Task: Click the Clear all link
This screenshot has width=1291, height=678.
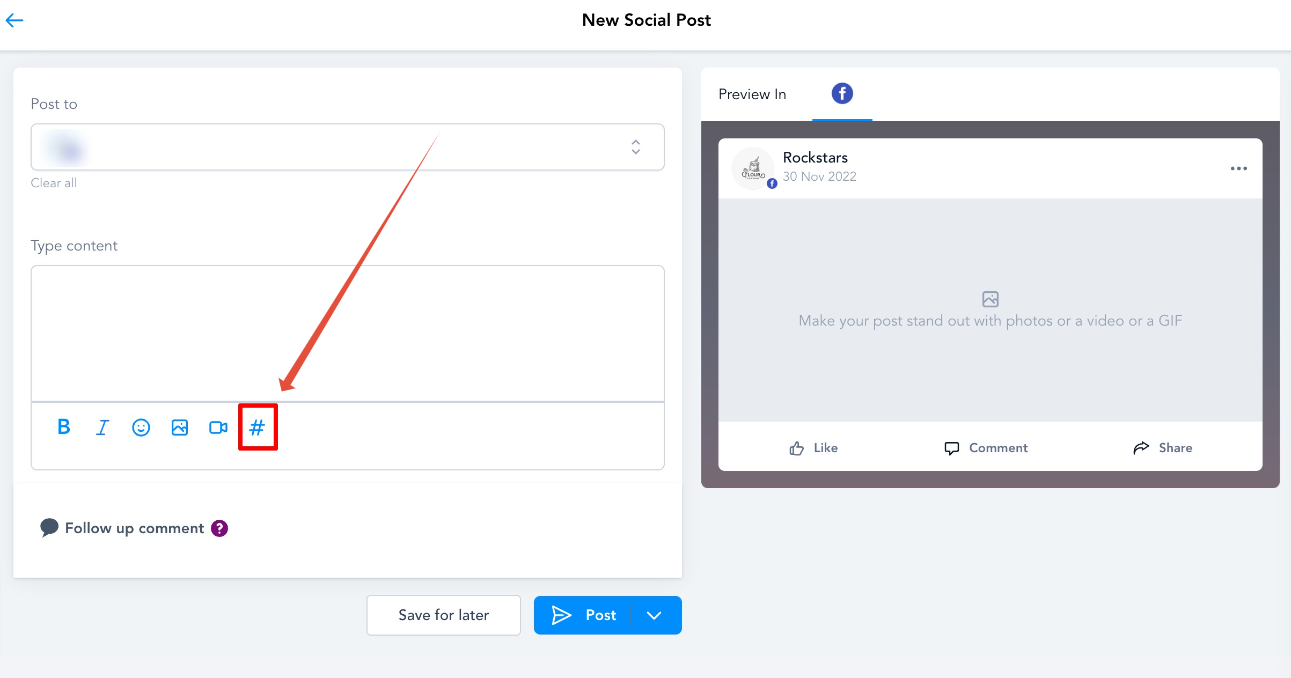Action: 54,183
